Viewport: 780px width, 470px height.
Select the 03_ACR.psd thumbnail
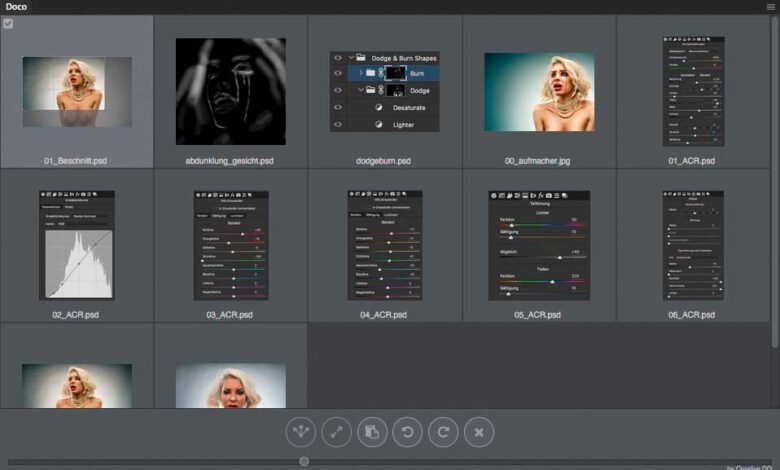pyautogui.click(x=231, y=245)
